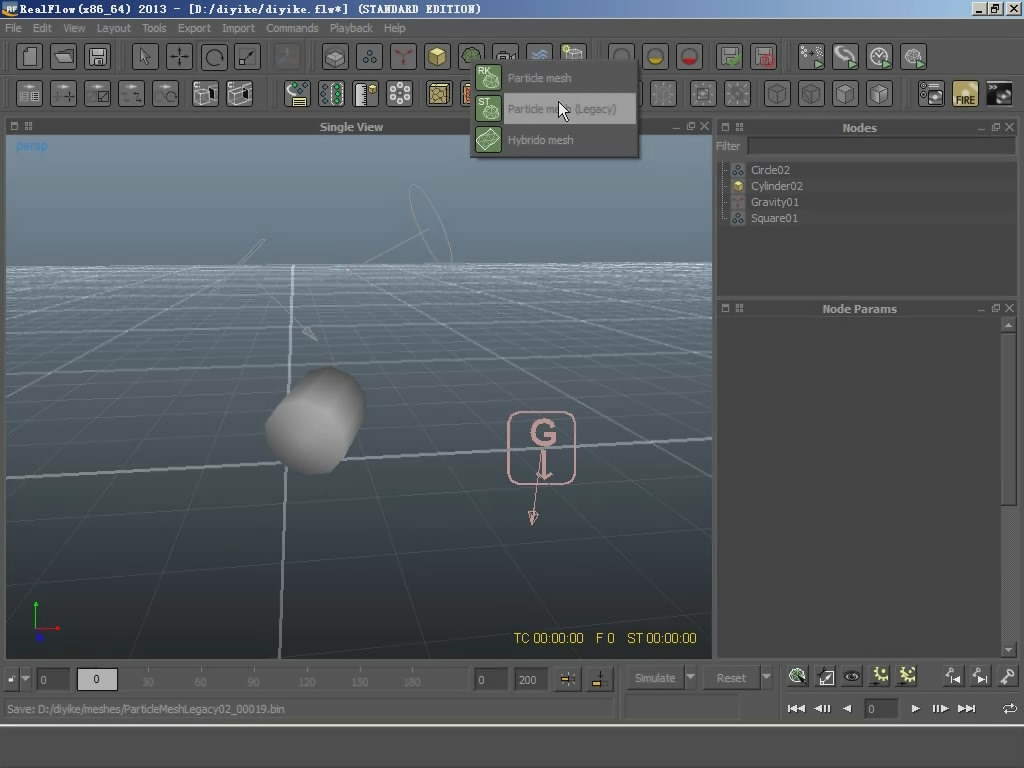The height and width of the screenshot is (768, 1024).
Task: Toggle the second green gear simulation icon
Action: (x=907, y=677)
